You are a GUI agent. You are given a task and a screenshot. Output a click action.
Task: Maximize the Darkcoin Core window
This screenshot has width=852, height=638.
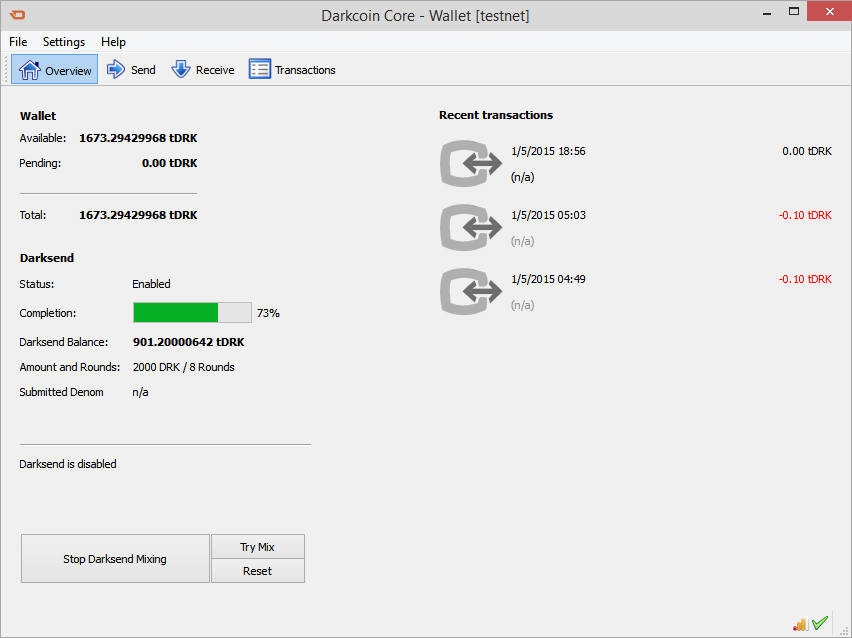tap(794, 11)
